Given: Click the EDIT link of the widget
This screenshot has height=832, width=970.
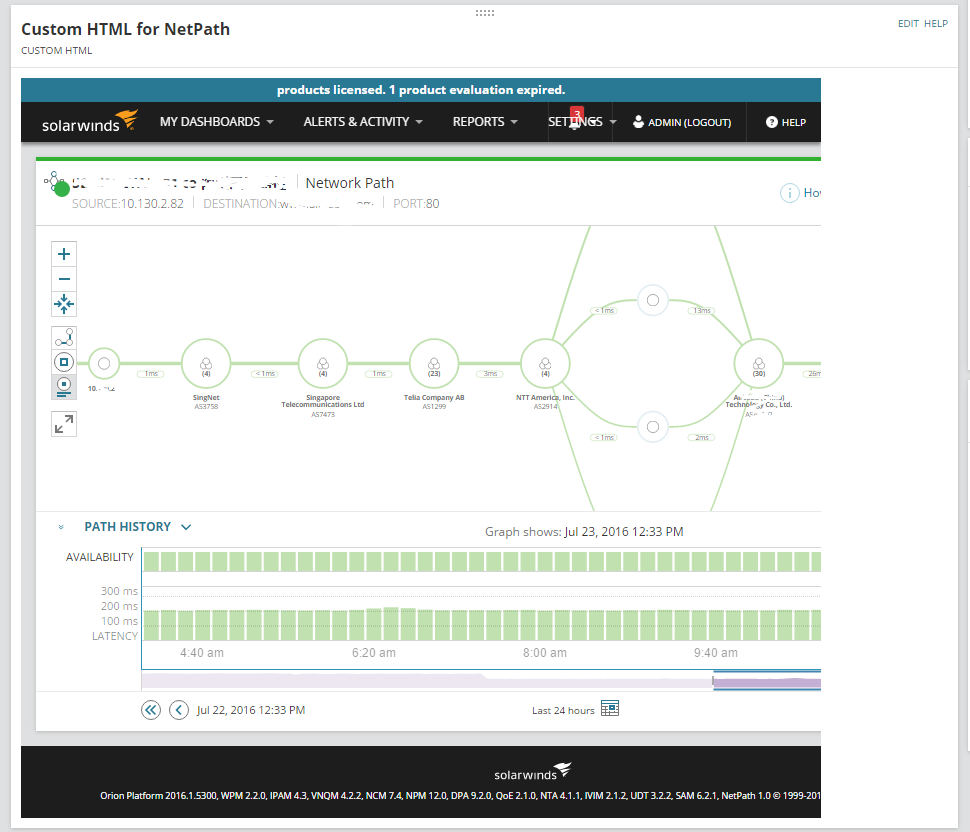Looking at the screenshot, I should point(908,24).
